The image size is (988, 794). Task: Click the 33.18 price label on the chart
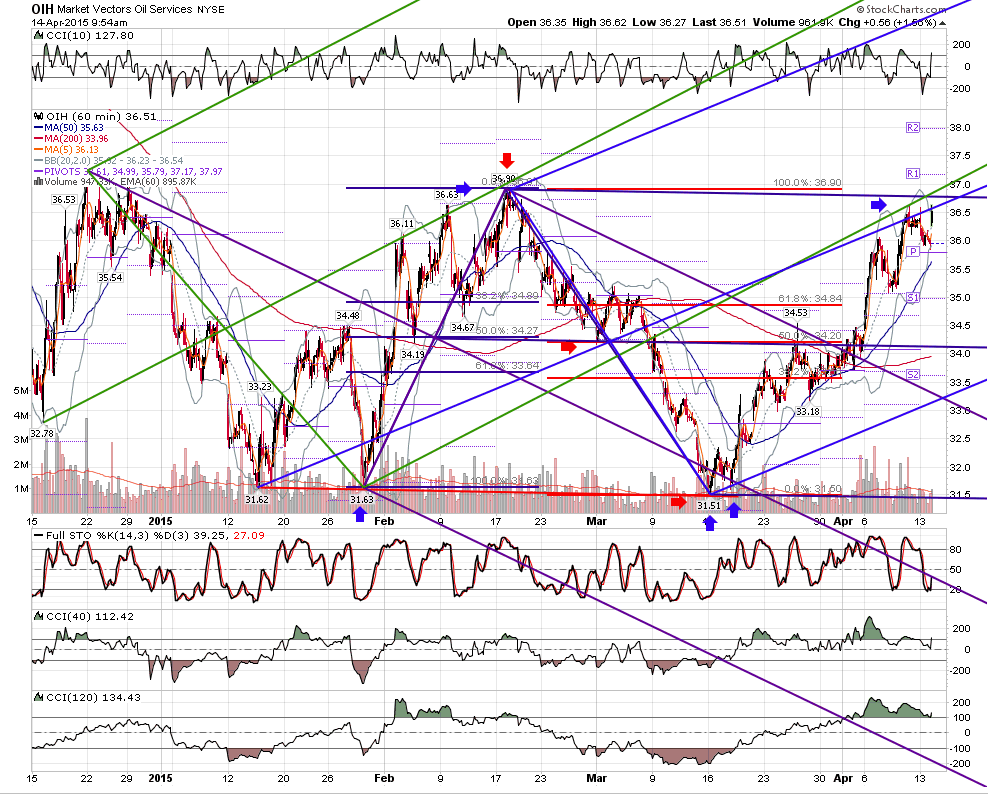807,411
